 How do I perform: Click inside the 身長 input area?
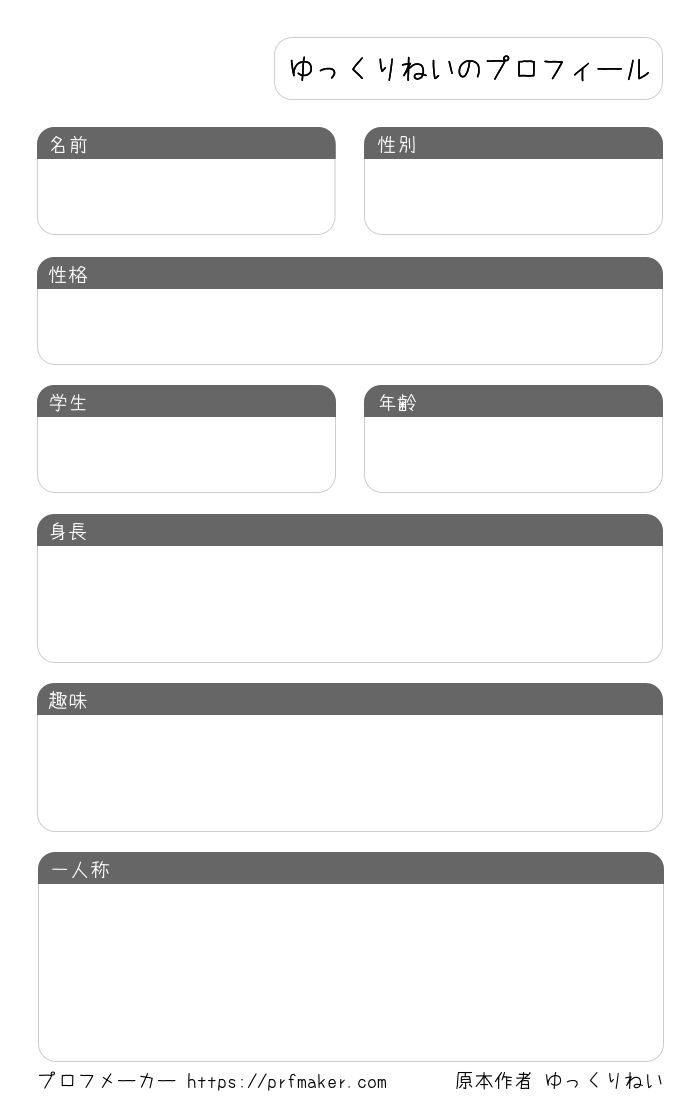(x=350, y=604)
